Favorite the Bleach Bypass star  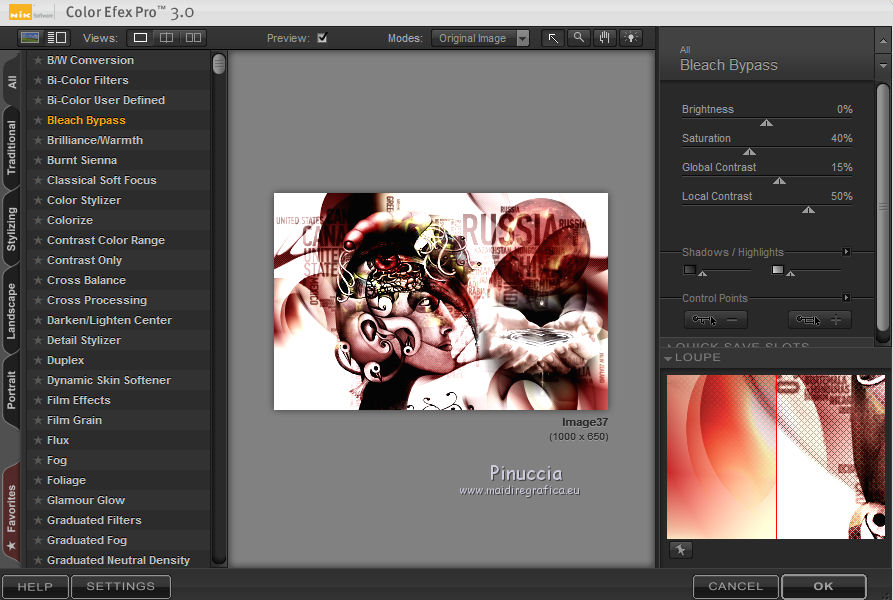pyautogui.click(x=38, y=120)
